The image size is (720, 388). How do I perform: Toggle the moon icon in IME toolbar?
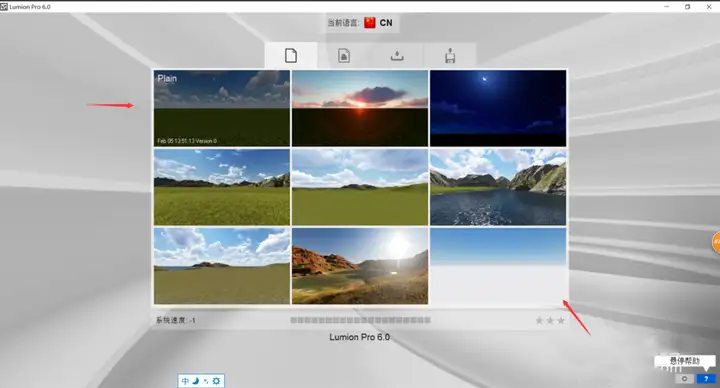point(196,381)
